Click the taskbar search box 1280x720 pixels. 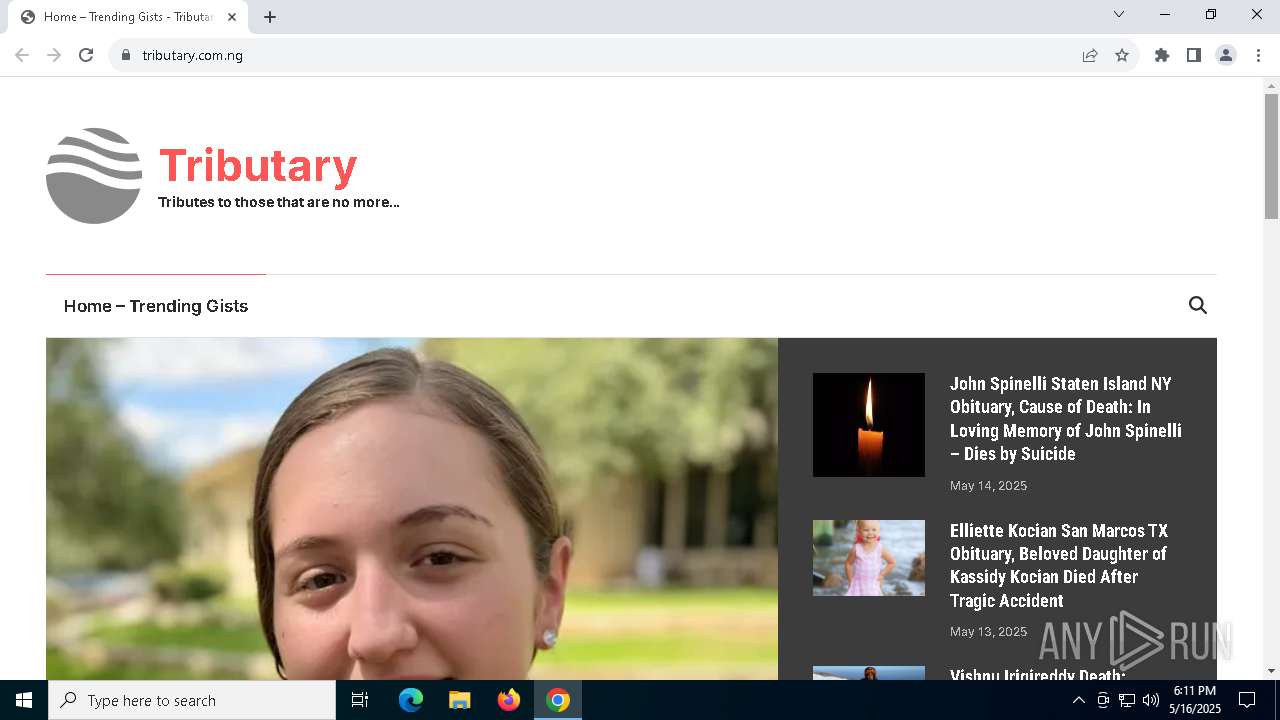[x=192, y=700]
